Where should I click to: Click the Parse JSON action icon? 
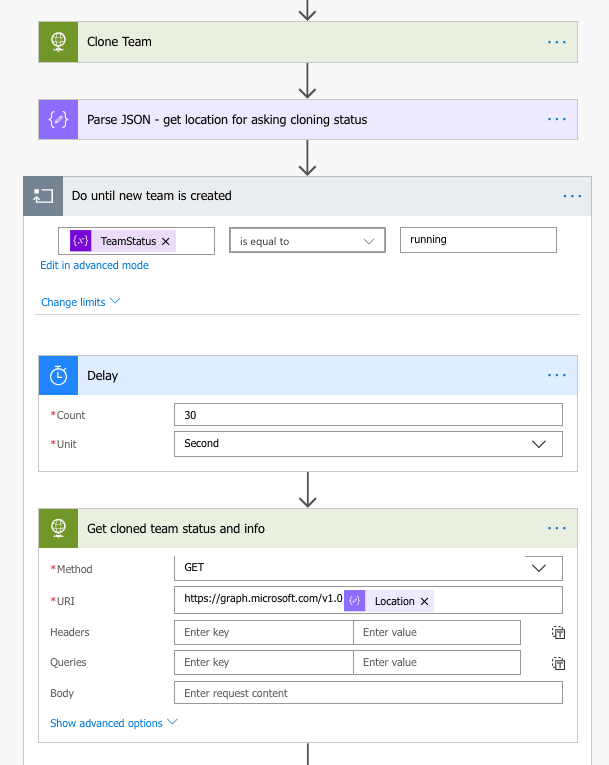58,119
